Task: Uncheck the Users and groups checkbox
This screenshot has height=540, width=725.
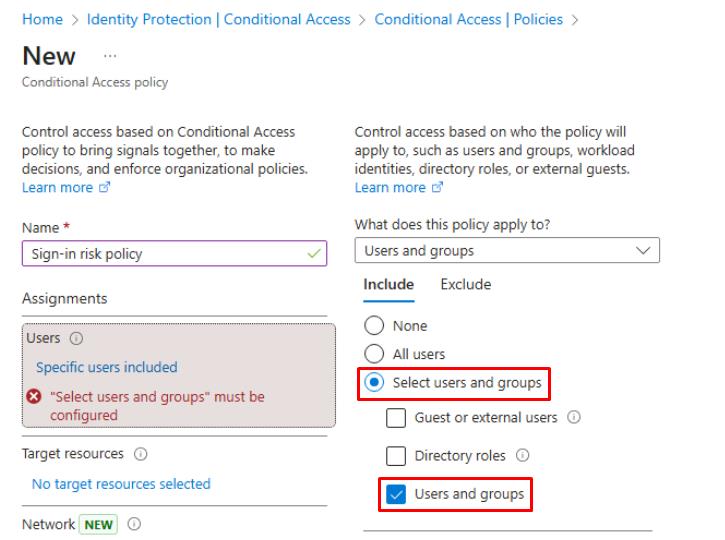Action: (x=396, y=495)
